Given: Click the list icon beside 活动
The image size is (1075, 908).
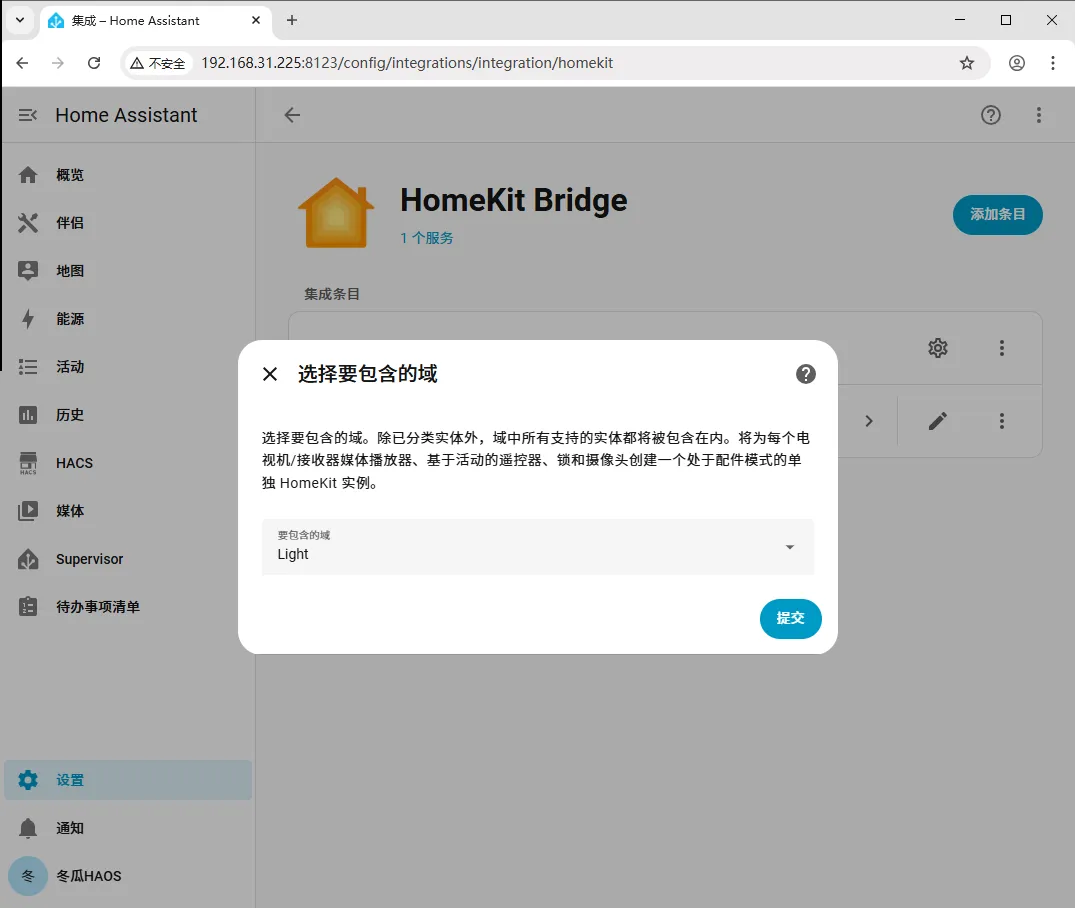Looking at the screenshot, I should coord(27,367).
